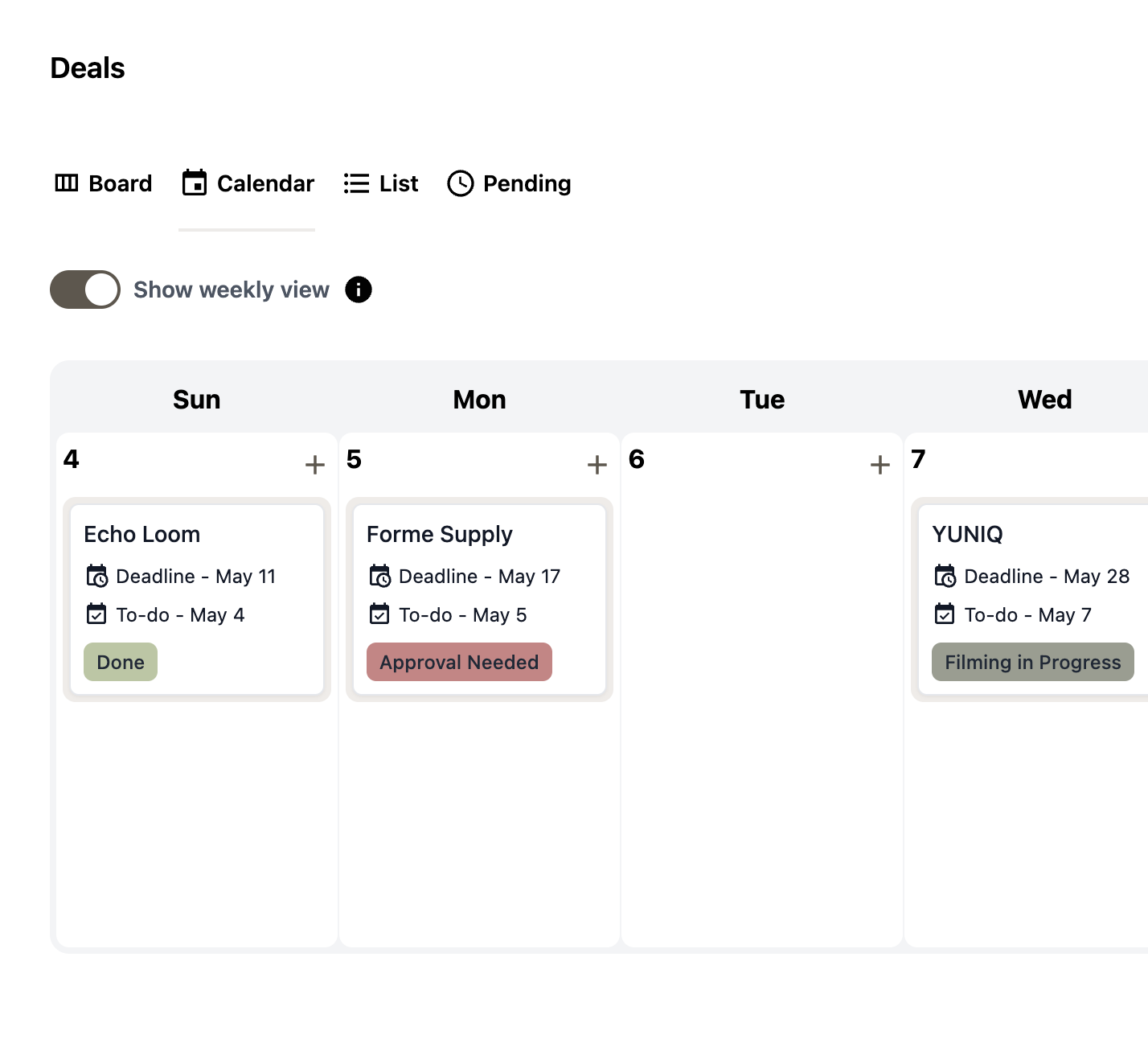
Task: Select the Calendar tab
Action: 248,183
